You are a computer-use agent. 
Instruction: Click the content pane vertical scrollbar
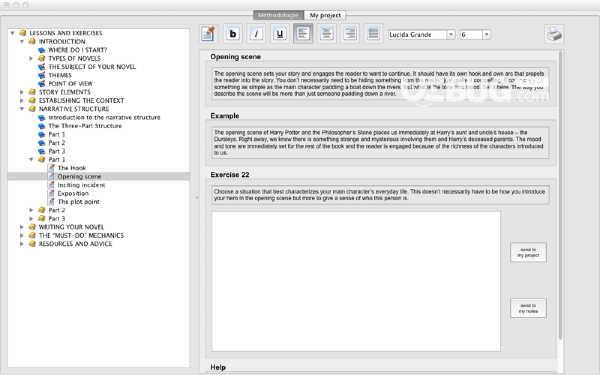click(x=561, y=195)
